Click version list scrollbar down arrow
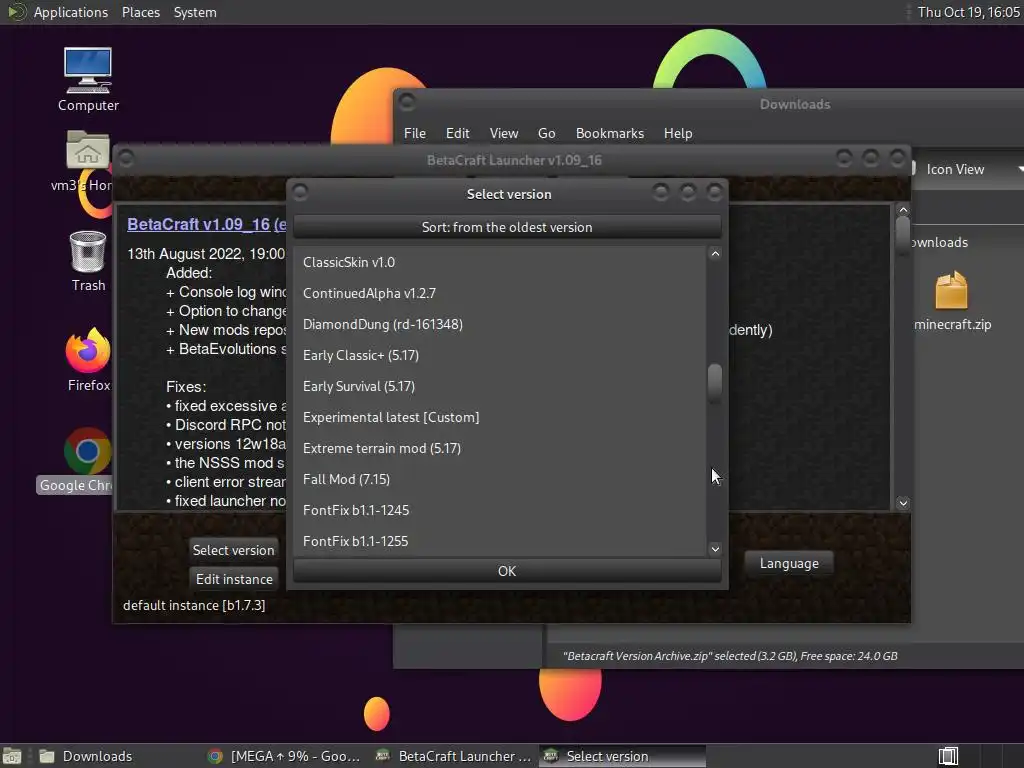This screenshot has height=768, width=1024. point(715,549)
